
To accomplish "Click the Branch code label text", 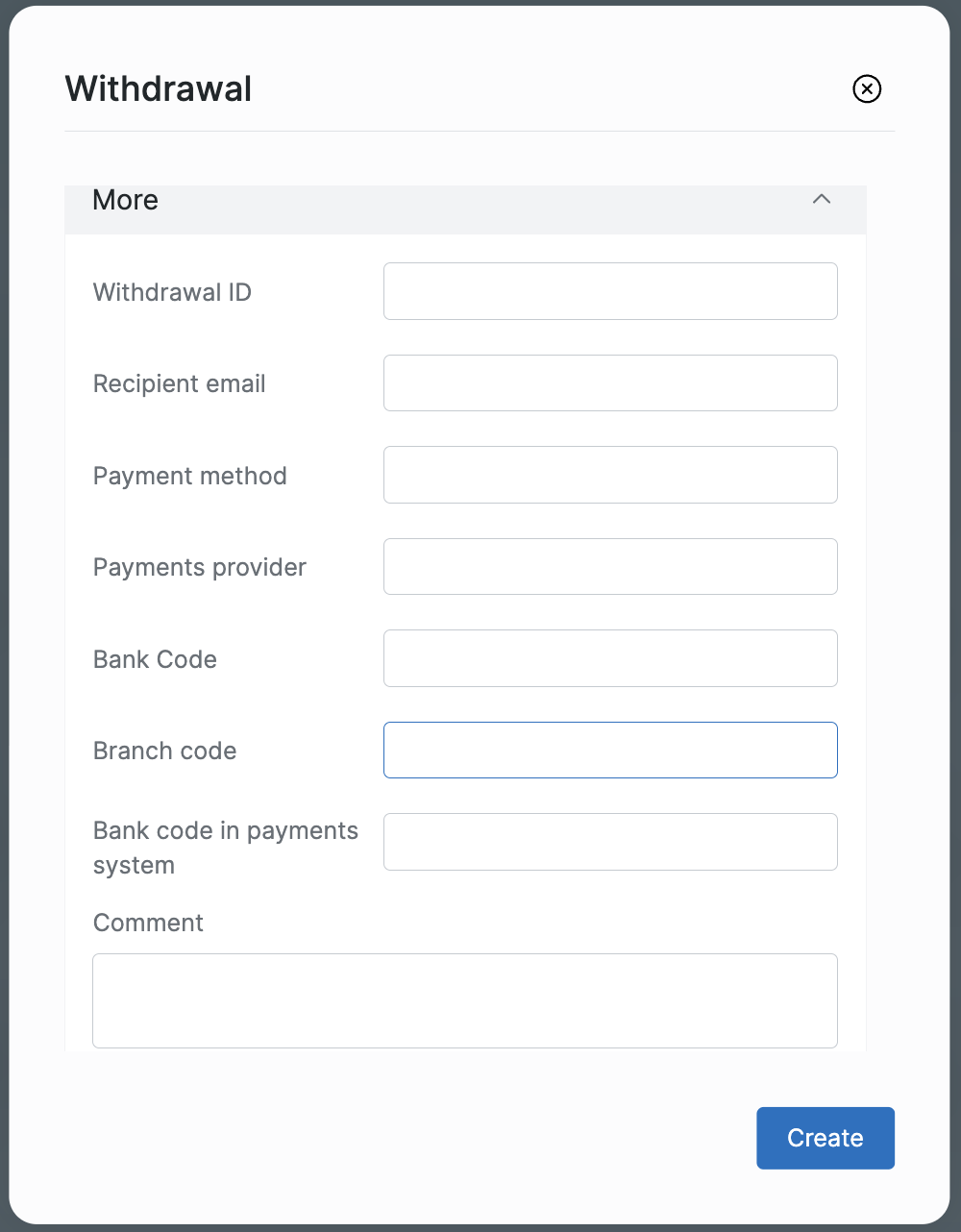I will (x=164, y=751).
